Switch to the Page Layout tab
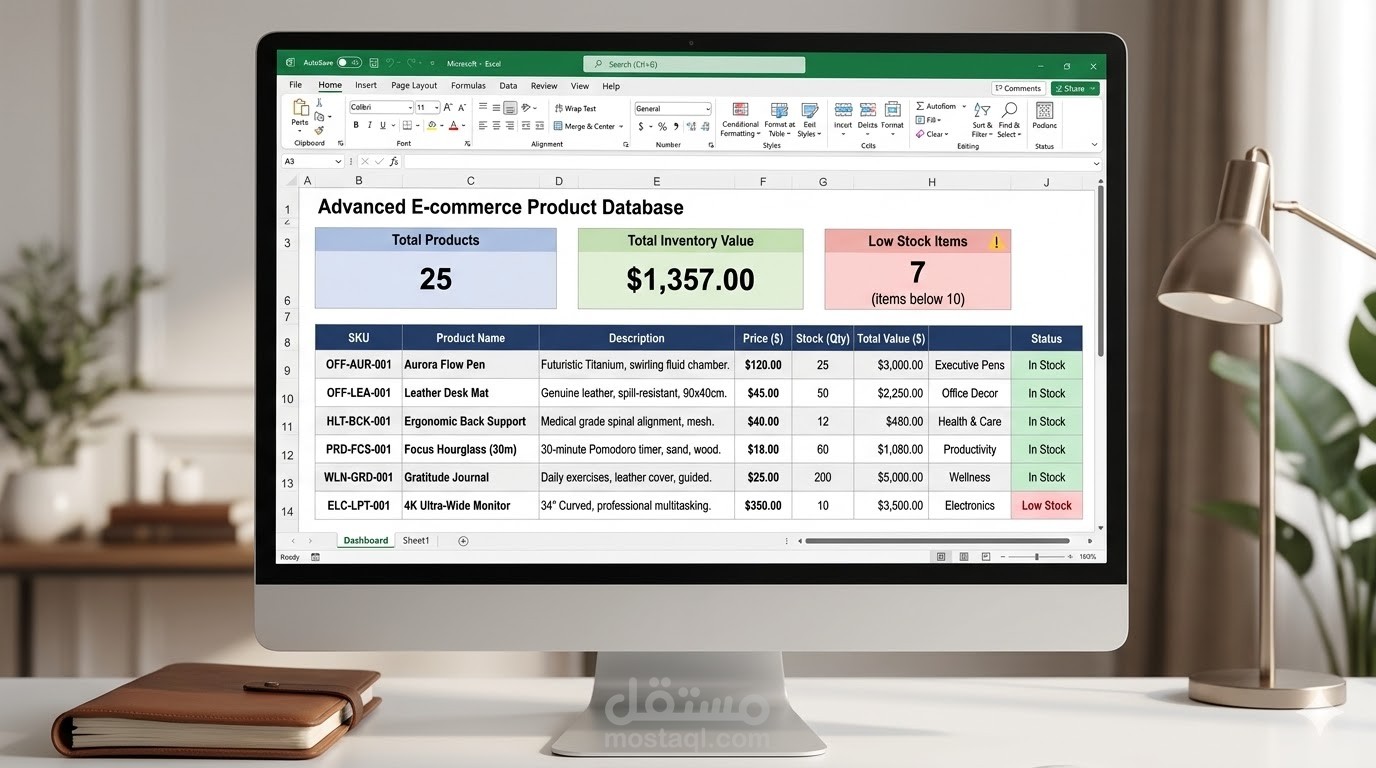Image resolution: width=1376 pixels, height=768 pixels. (414, 86)
